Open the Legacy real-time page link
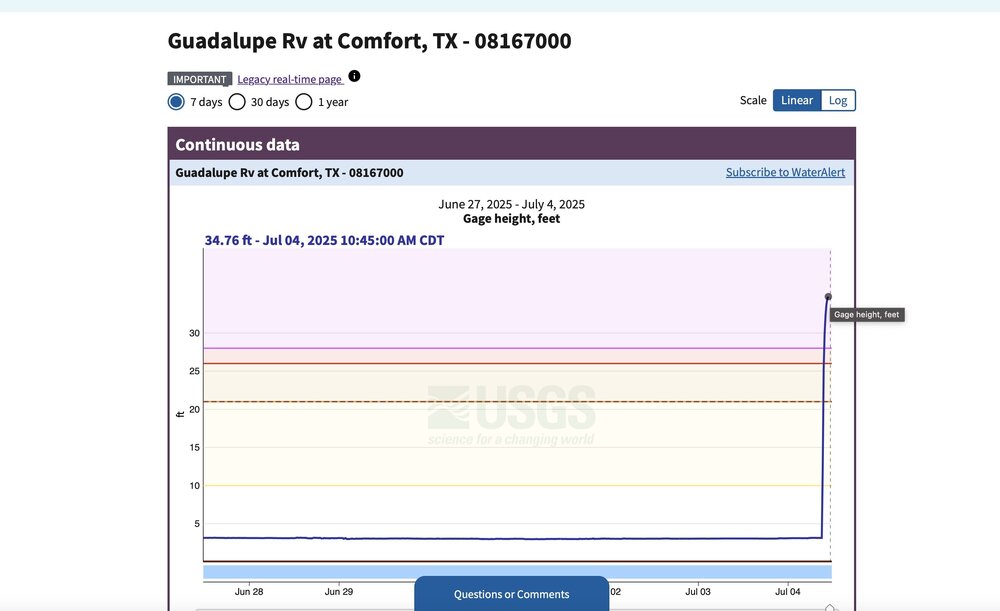Viewport: 1000px width, 611px height. [290, 79]
